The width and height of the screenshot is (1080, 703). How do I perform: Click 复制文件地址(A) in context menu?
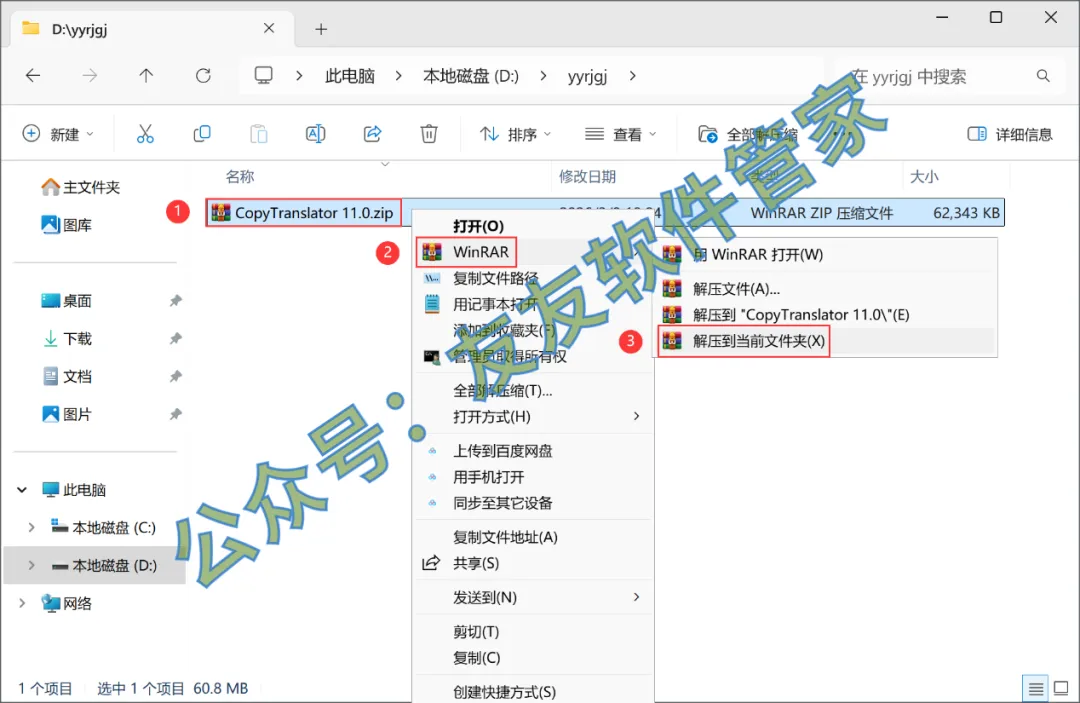(x=534, y=537)
